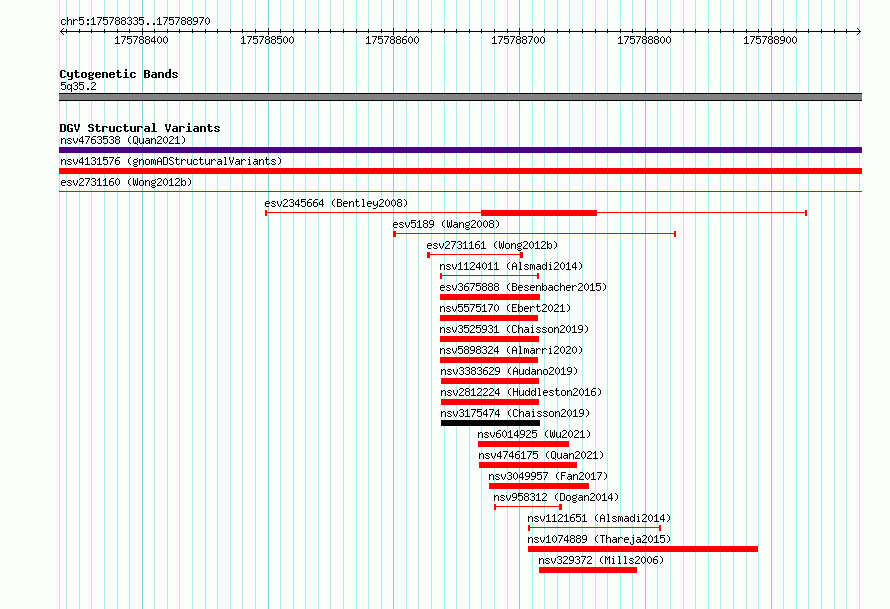The image size is (890, 609).
Task: Select the esv3675888 red variant bar
Action: [490, 297]
